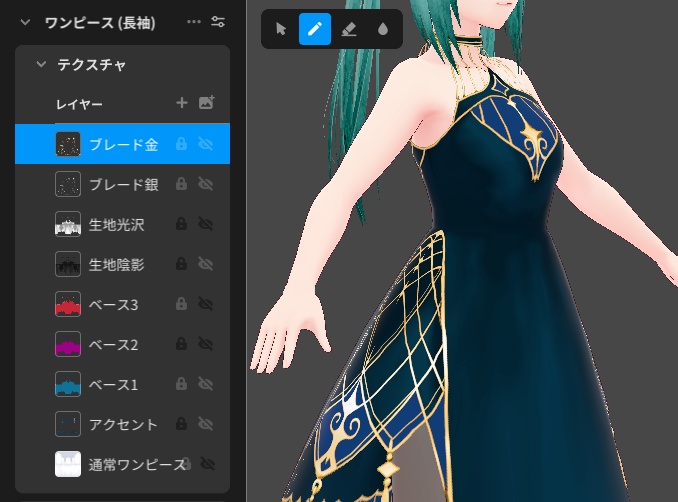Open the sliders settings icon for ワンピース (長袖)
The width and height of the screenshot is (678, 502).
(218, 22)
